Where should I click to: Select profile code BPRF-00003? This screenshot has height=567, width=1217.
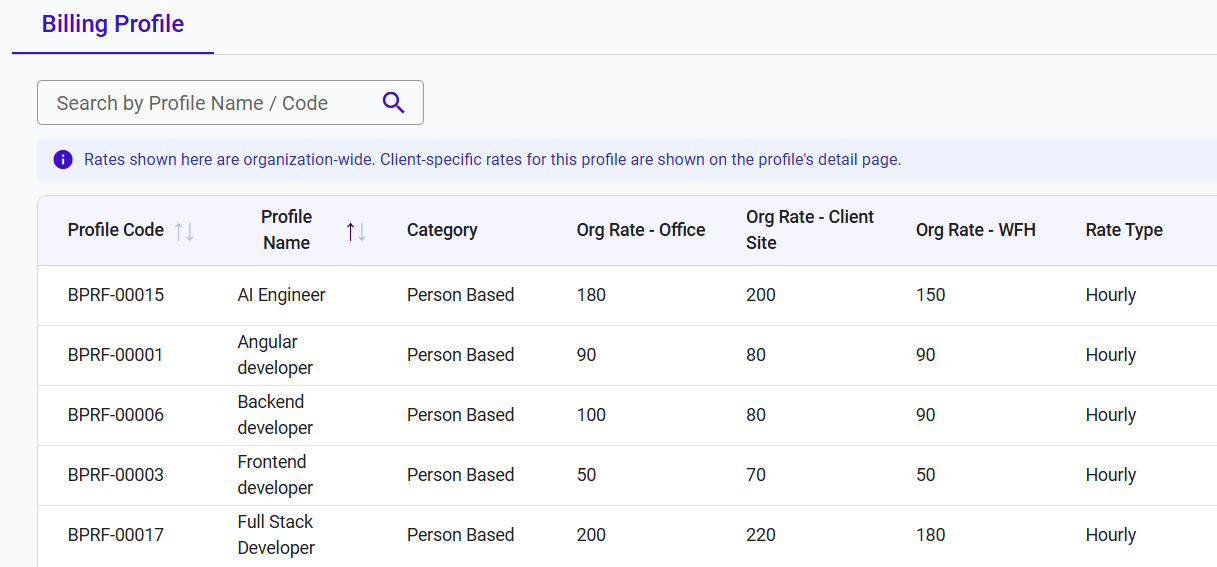click(116, 475)
